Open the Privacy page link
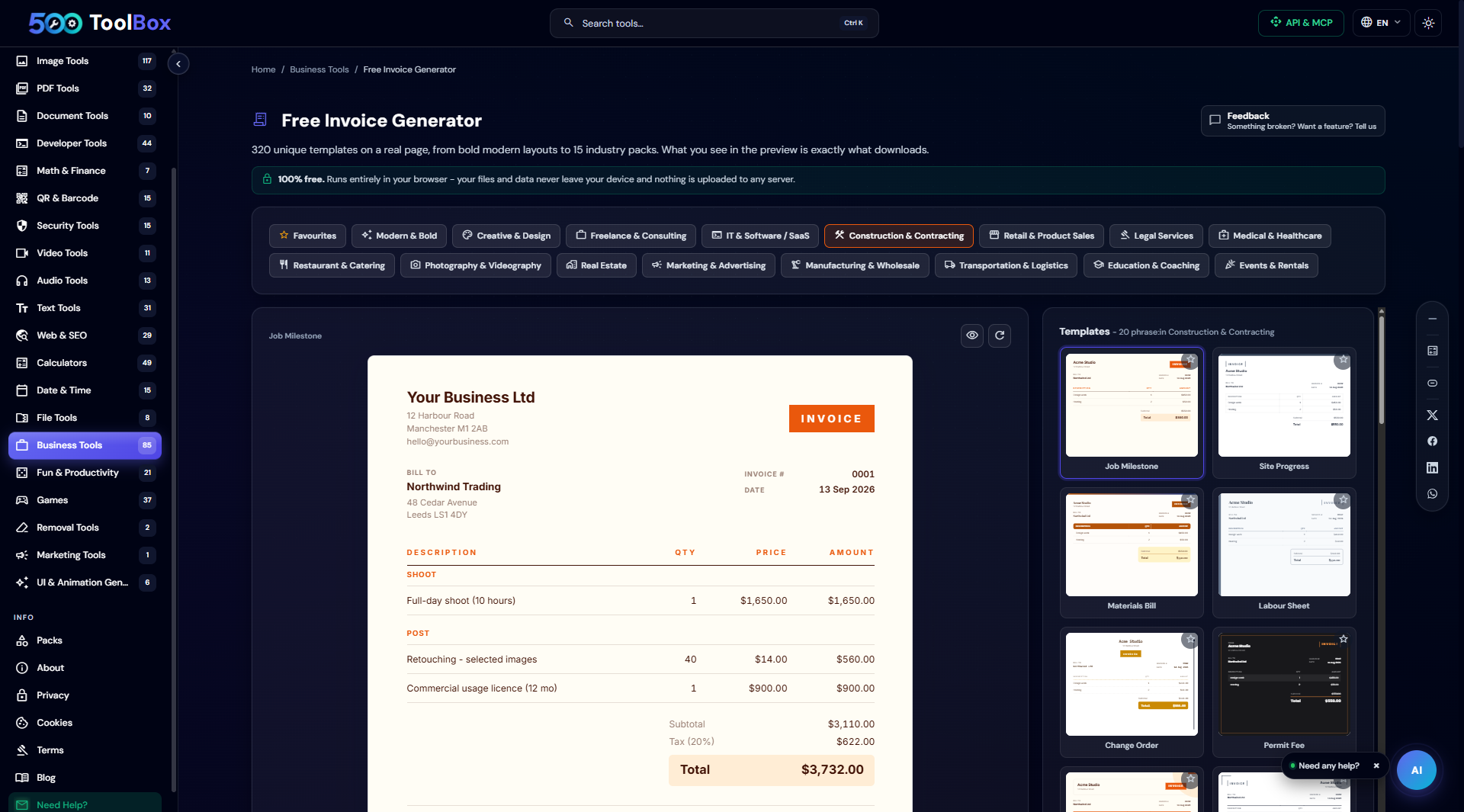Image resolution: width=1464 pixels, height=812 pixels. pyautogui.click(x=85, y=695)
